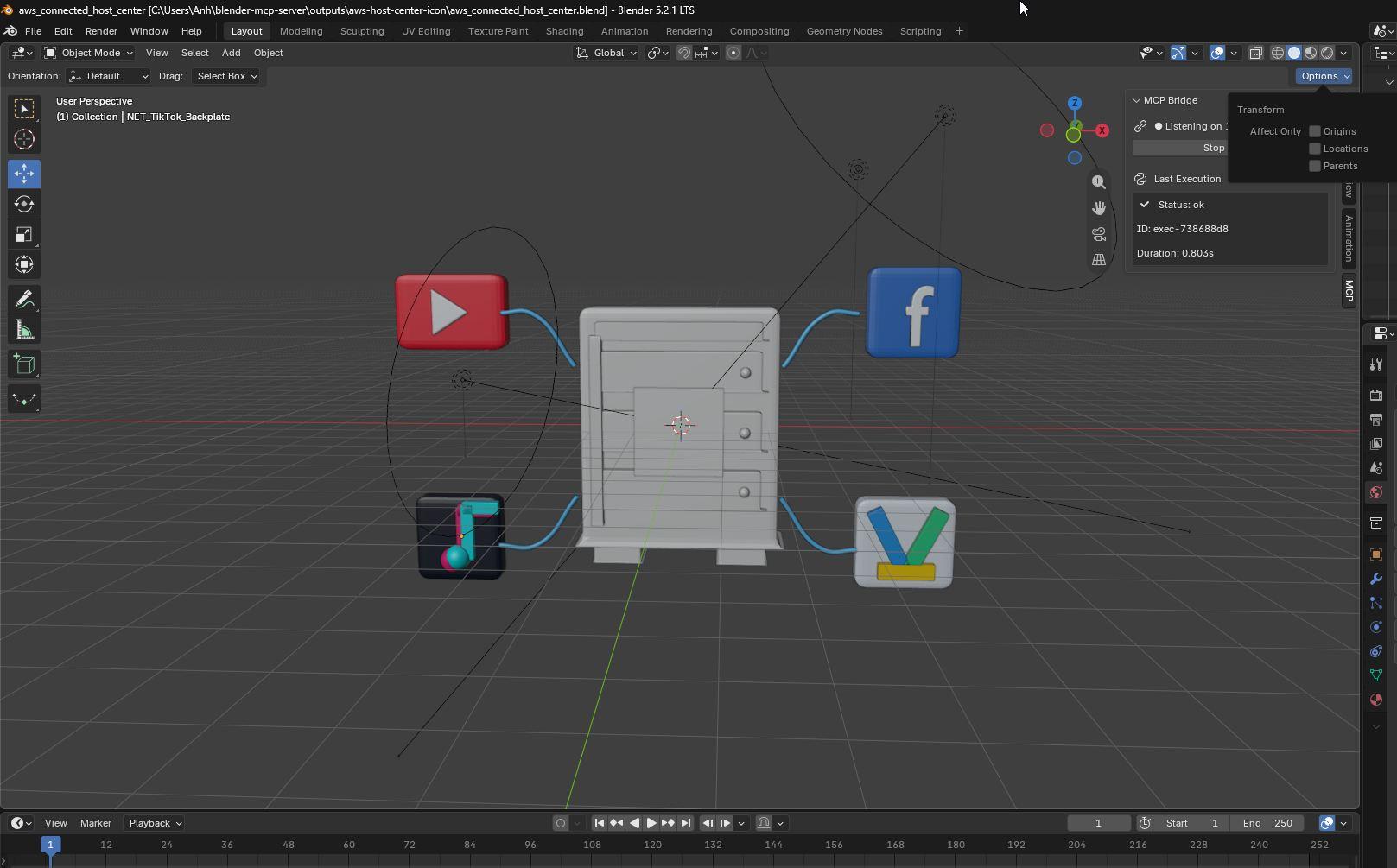Expand the Global transform orientation dropdown
The width and height of the screenshot is (1397, 868).
[606, 53]
